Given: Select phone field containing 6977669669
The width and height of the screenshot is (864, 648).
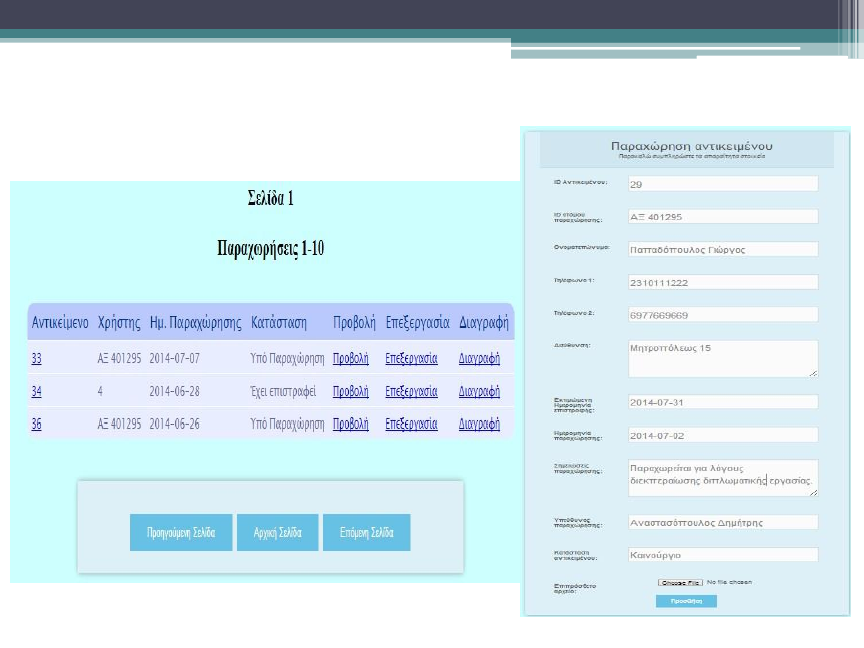Looking at the screenshot, I should click(x=722, y=315).
